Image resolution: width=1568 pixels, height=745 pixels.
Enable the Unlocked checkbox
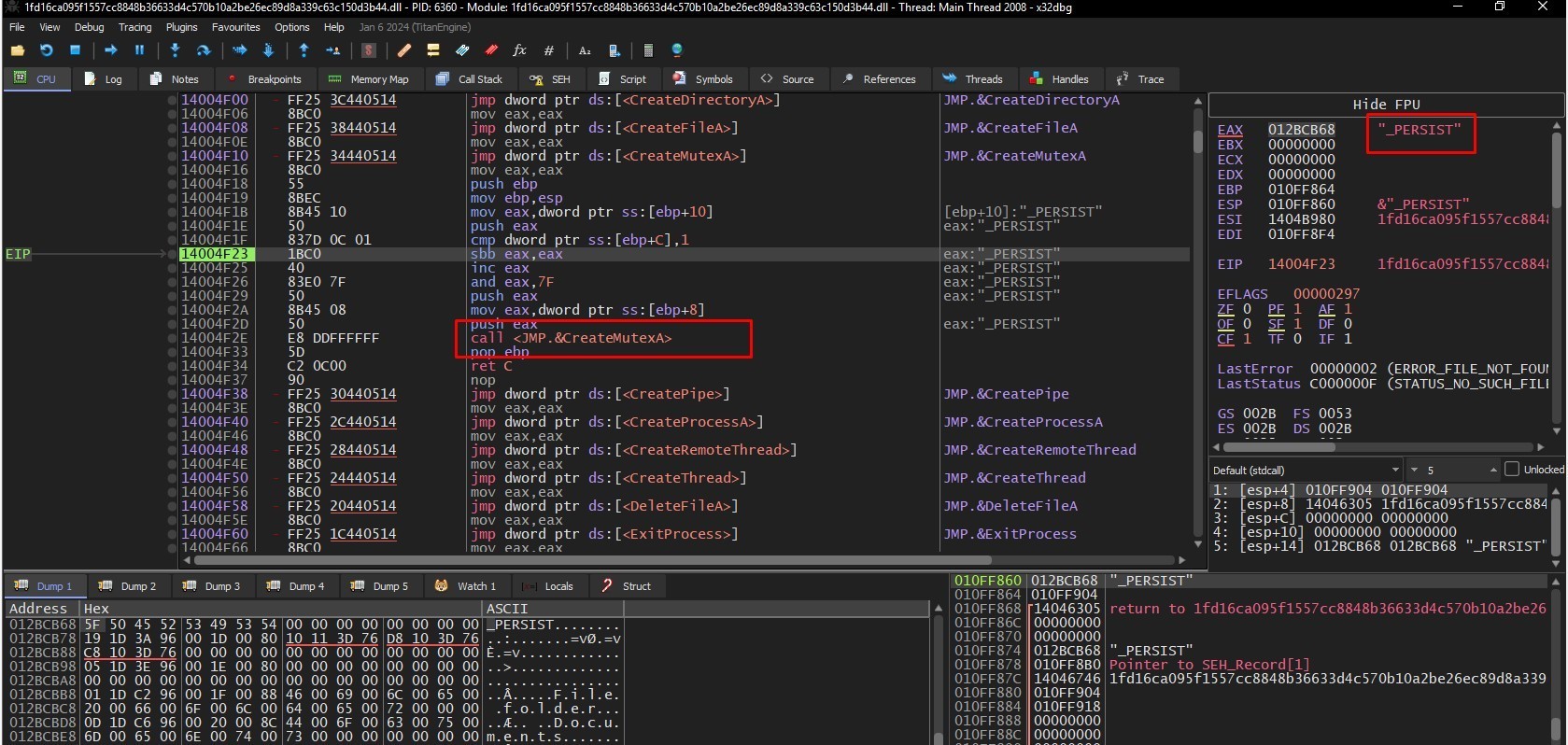pos(1512,470)
